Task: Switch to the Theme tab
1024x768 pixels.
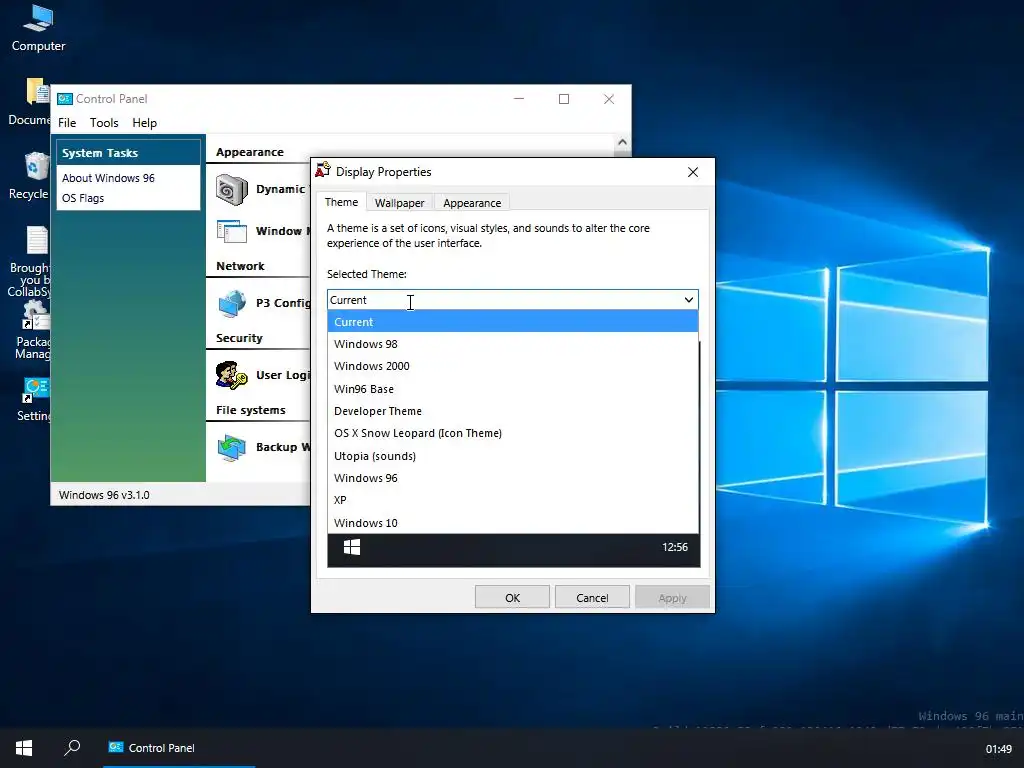Action: (342, 202)
